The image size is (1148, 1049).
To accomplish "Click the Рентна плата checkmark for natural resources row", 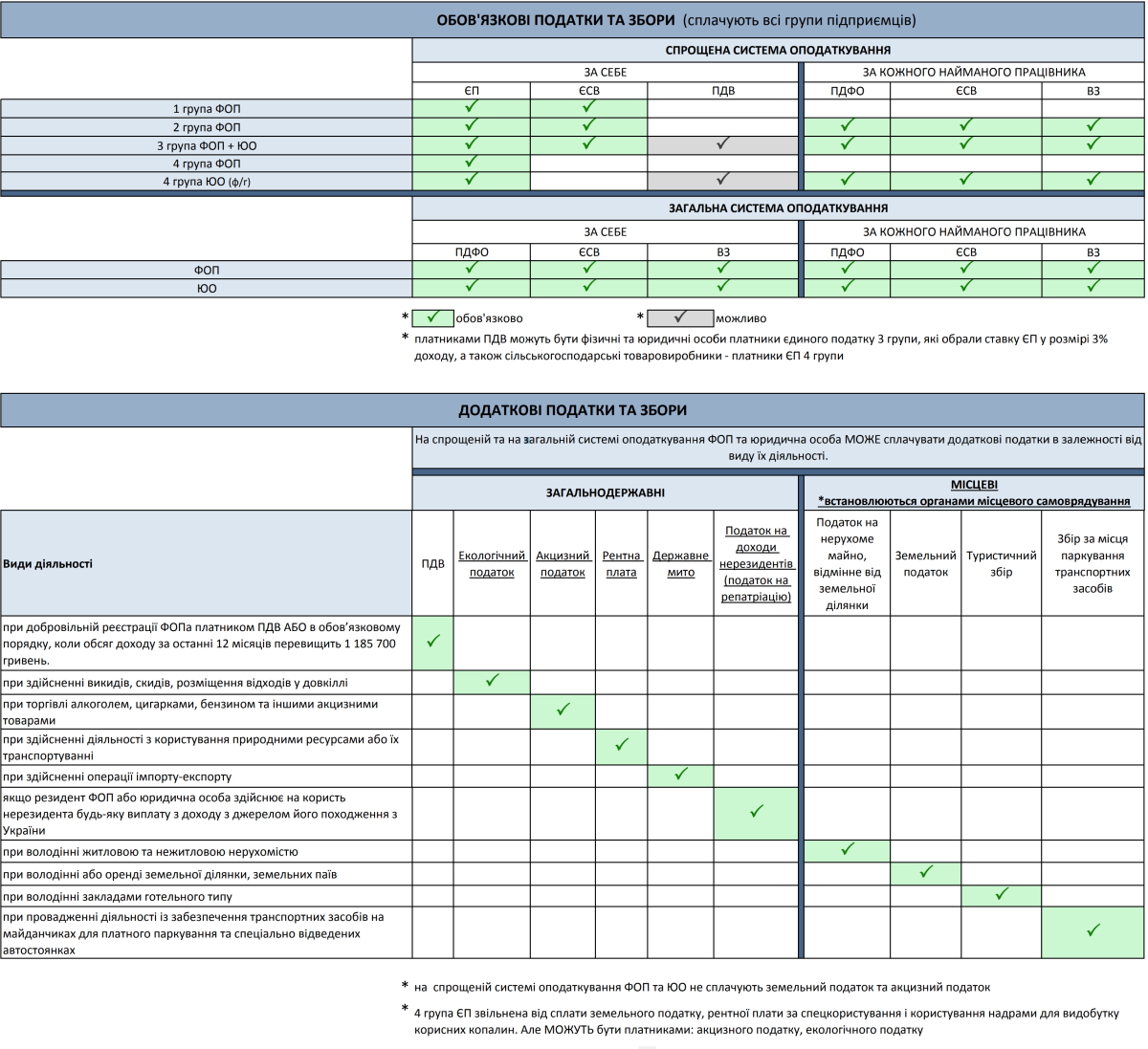I will click(622, 745).
